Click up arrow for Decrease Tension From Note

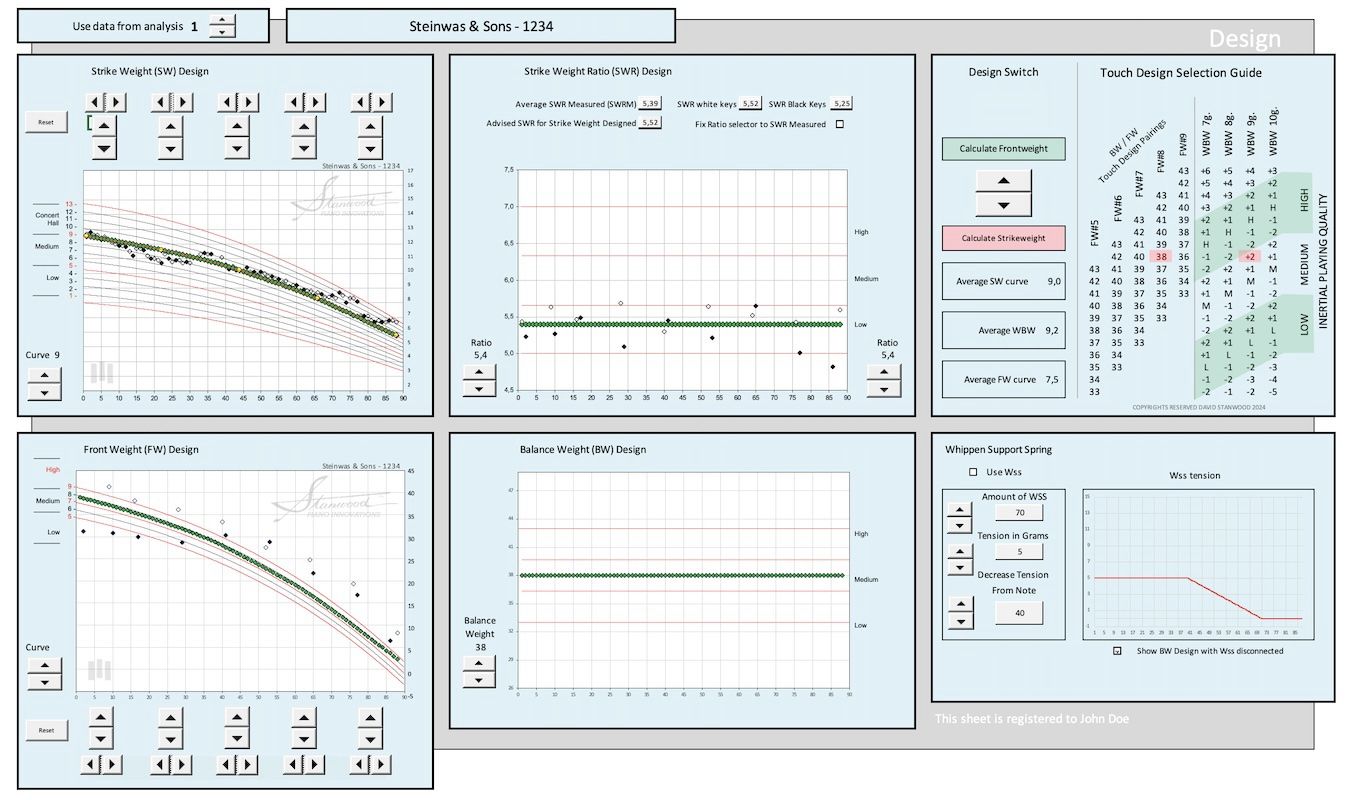[959, 604]
